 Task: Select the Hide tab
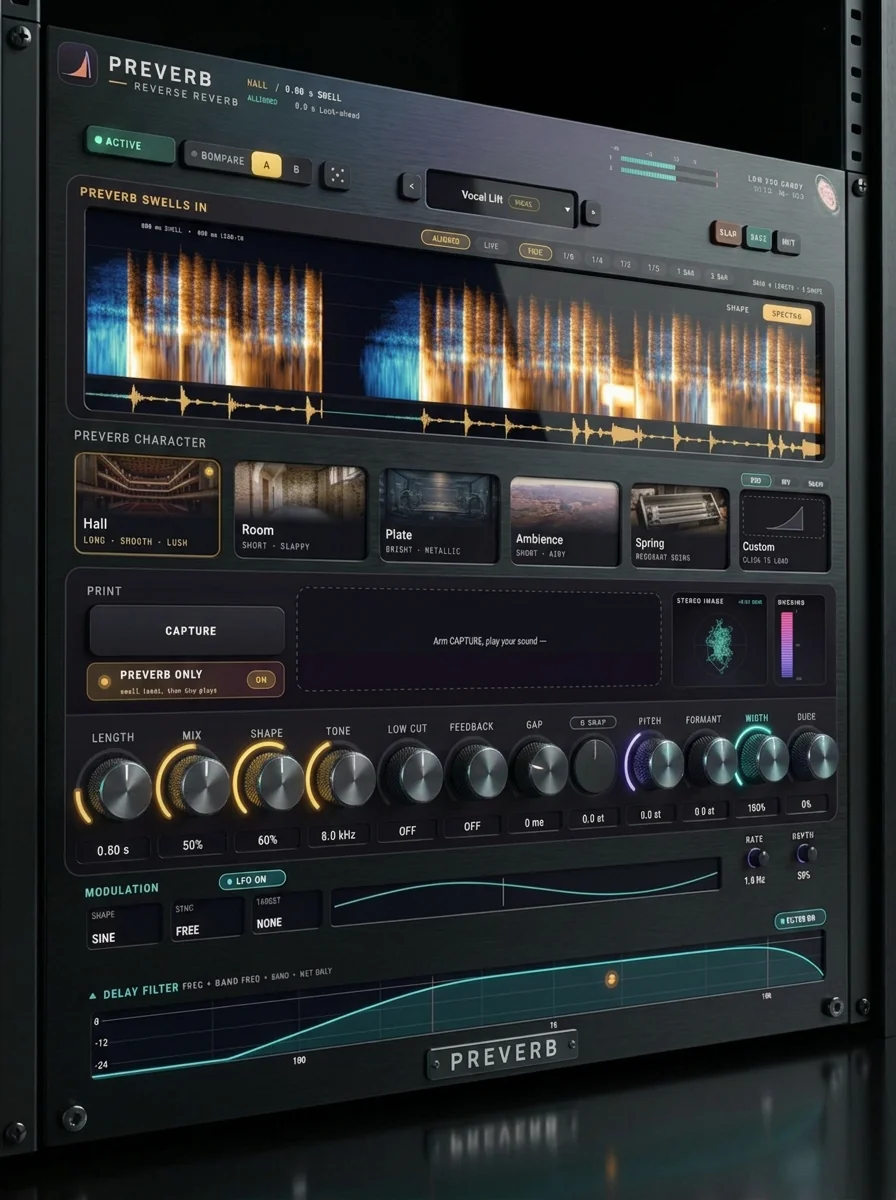pos(535,252)
